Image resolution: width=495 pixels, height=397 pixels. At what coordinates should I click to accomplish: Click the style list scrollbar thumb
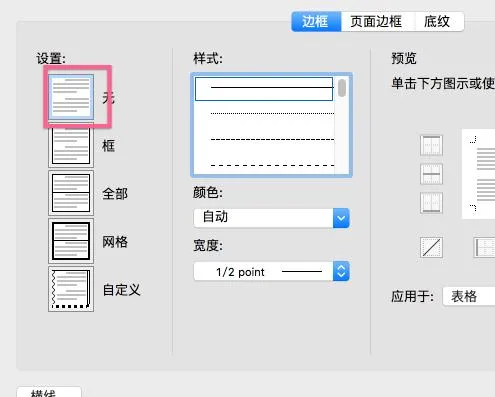pyautogui.click(x=342, y=88)
